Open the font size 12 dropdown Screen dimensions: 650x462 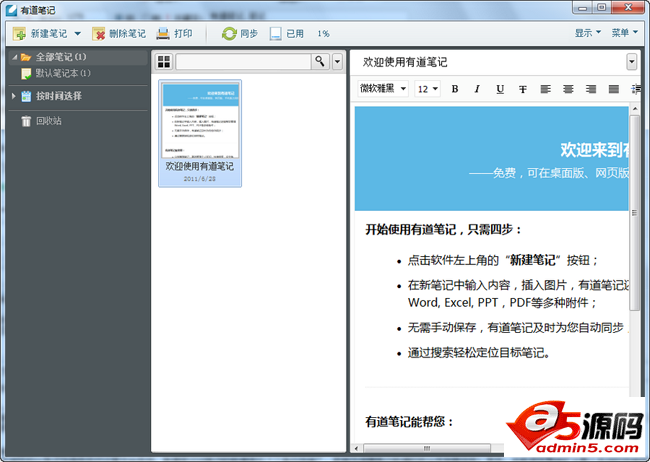point(428,89)
